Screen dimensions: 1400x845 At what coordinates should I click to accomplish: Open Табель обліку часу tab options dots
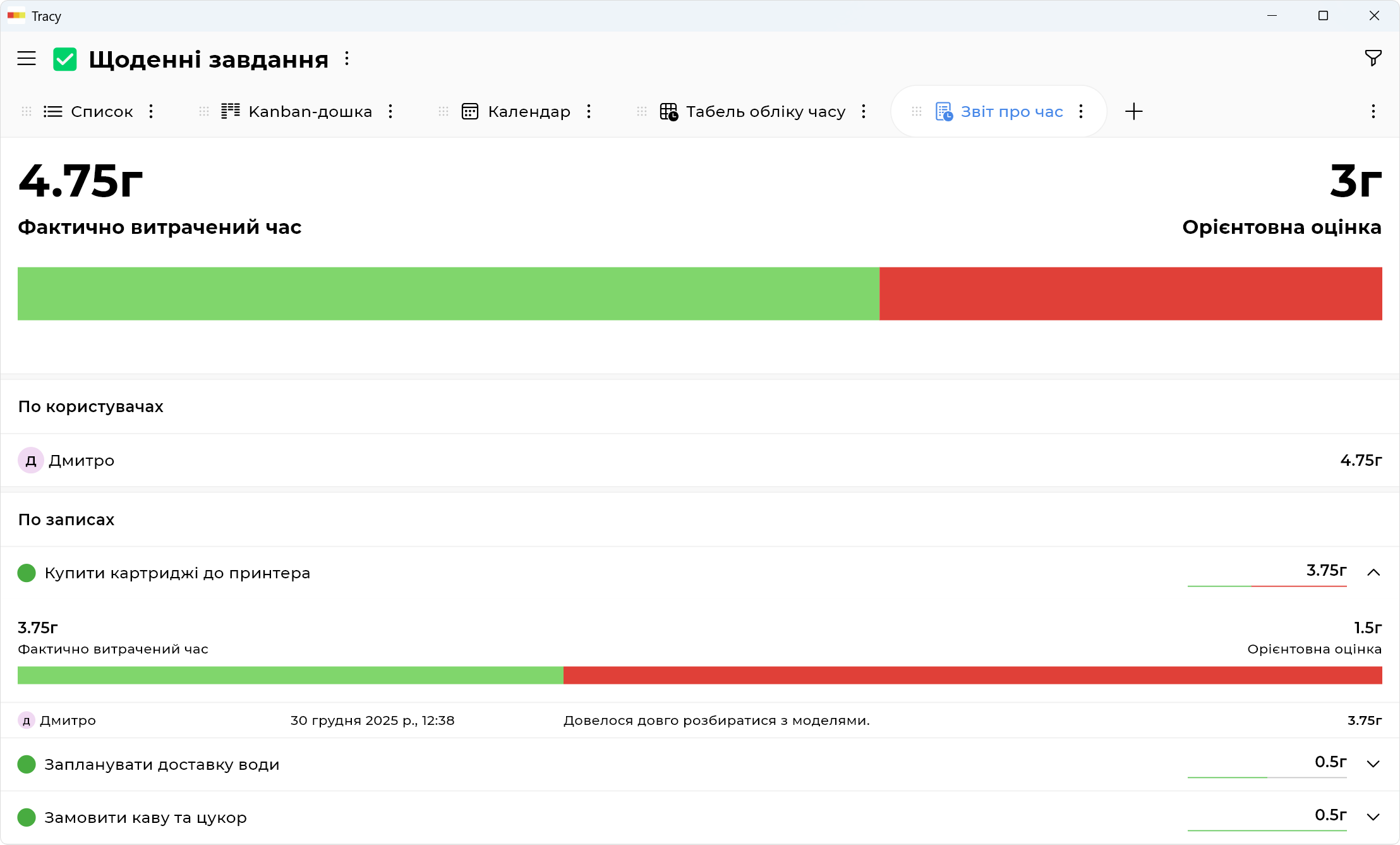864,112
